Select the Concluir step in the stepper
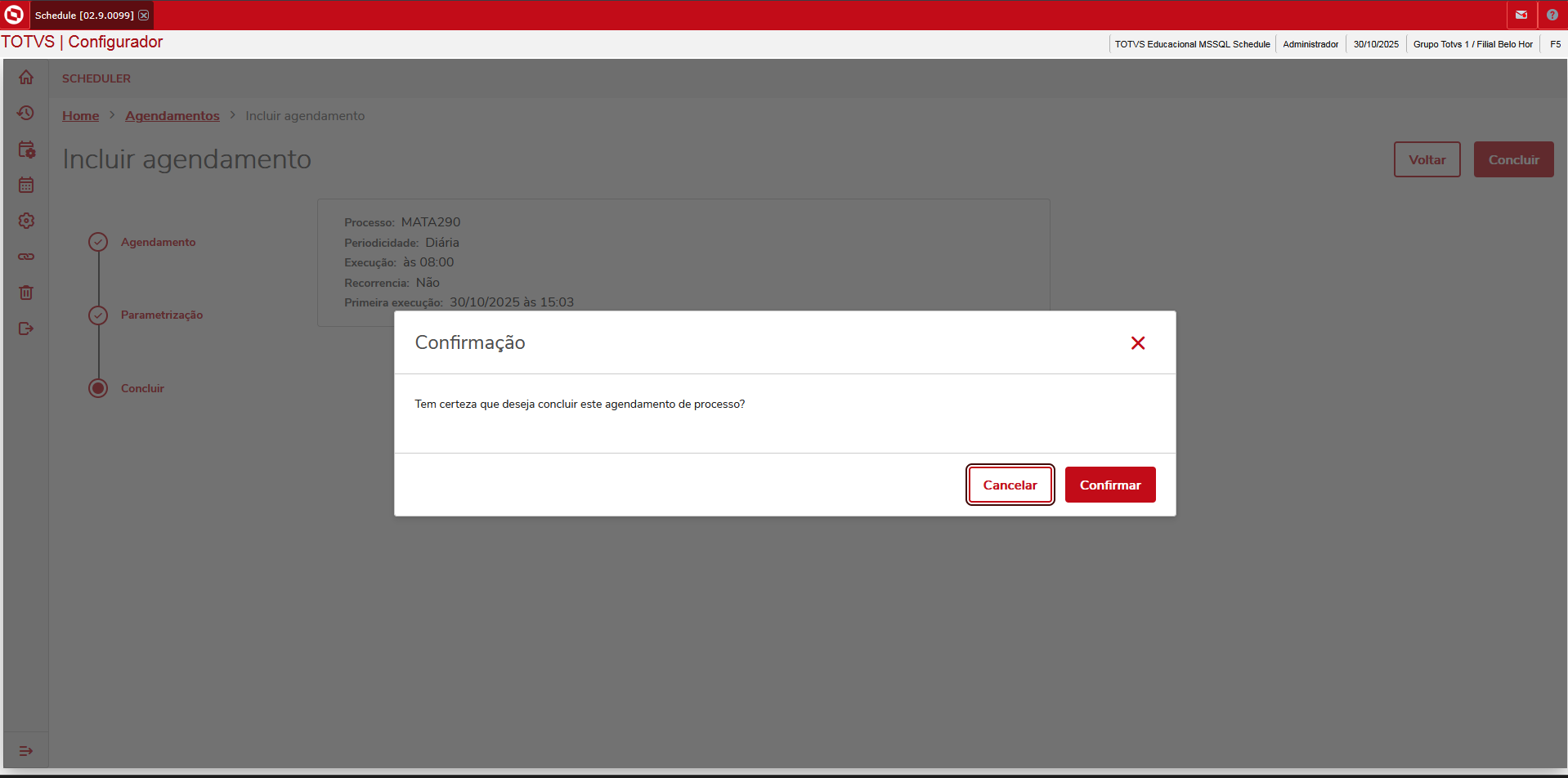 (142, 388)
